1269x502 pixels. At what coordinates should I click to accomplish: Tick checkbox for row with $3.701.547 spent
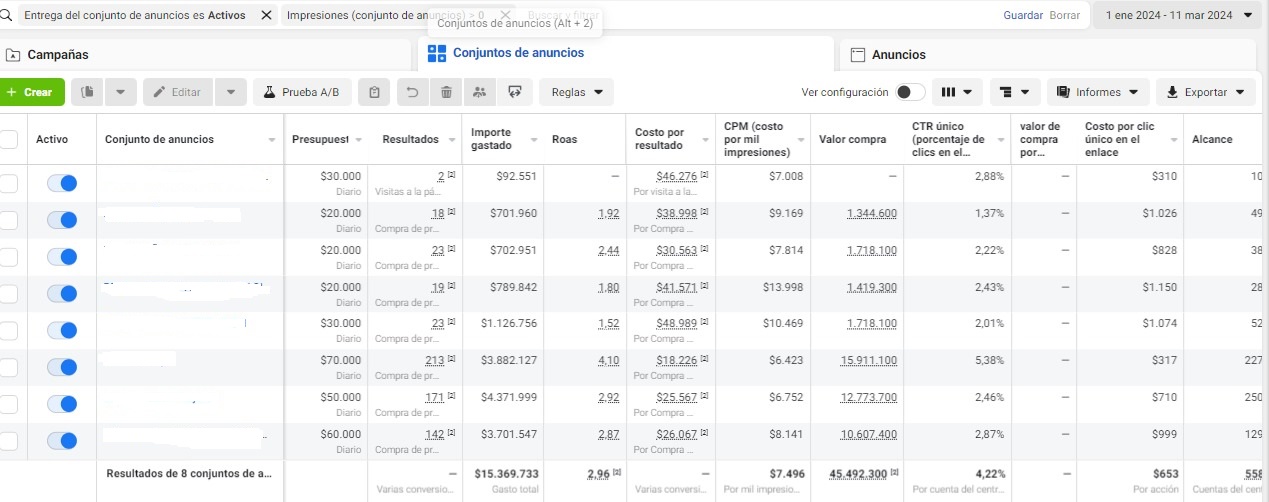pos(8,441)
